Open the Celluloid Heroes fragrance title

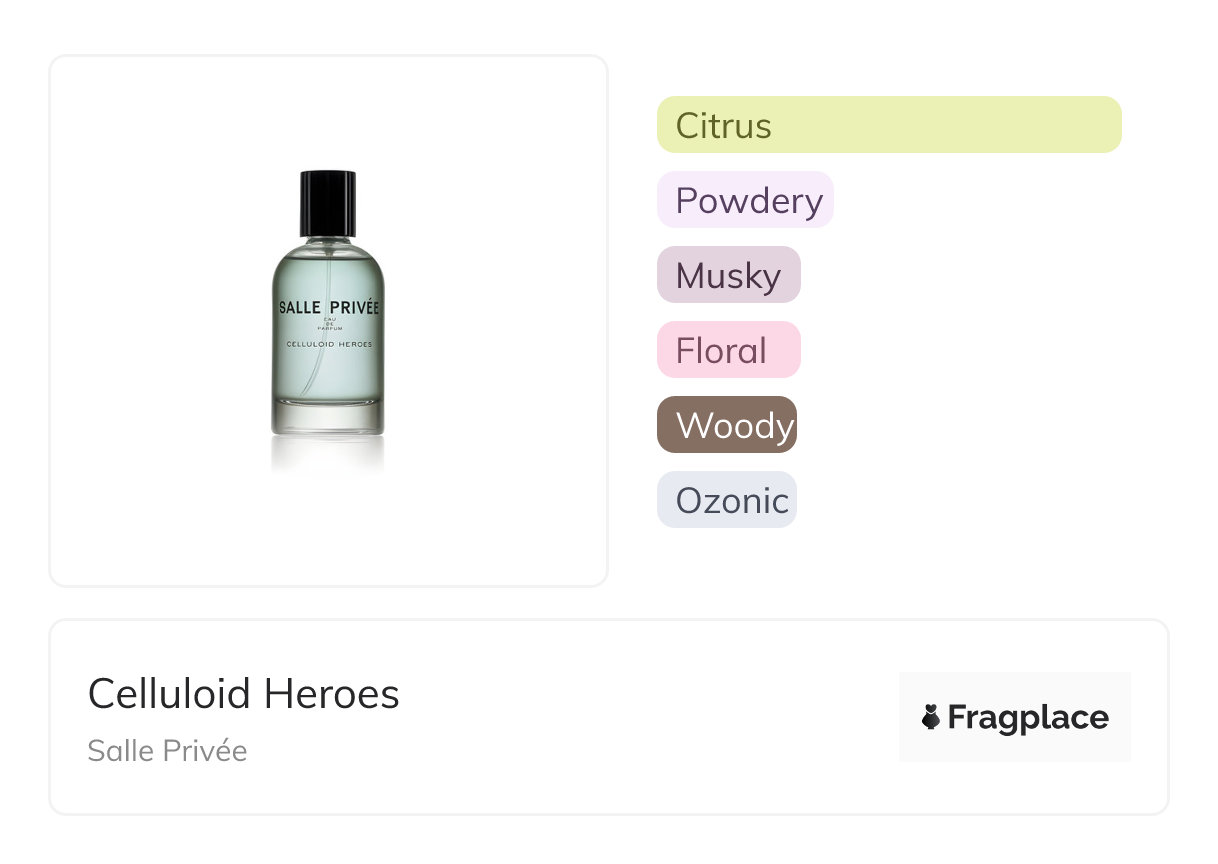pyautogui.click(x=244, y=694)
